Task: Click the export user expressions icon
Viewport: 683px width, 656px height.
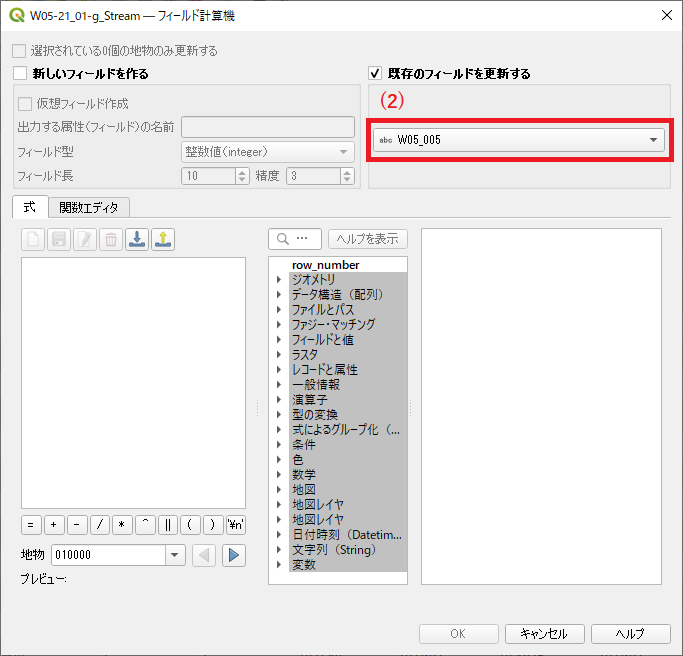Action: click(163, 239)
